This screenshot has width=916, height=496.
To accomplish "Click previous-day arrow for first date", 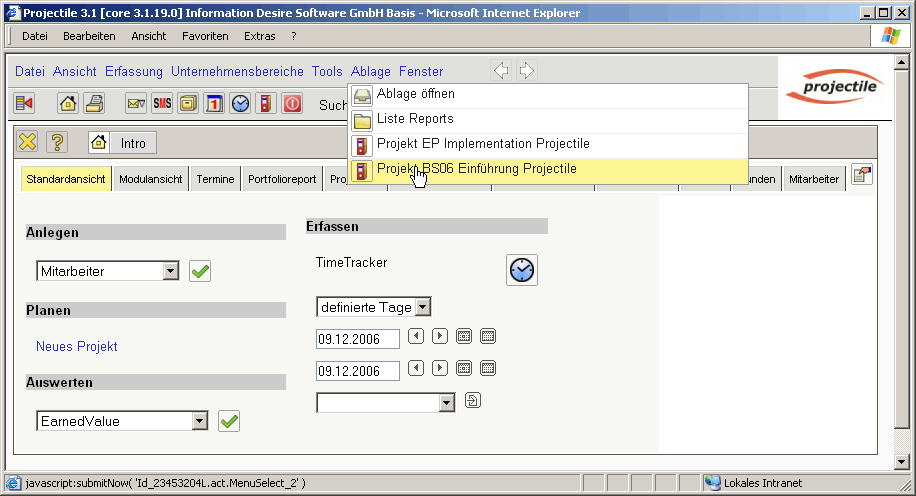I will click(x=416, y=336).
